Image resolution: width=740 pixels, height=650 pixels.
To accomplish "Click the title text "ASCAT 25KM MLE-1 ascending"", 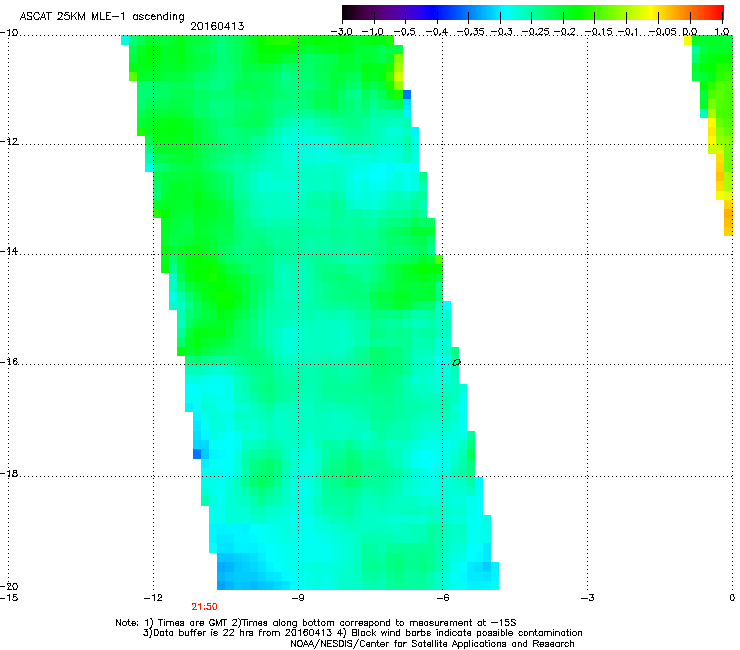I will (102, 16).
